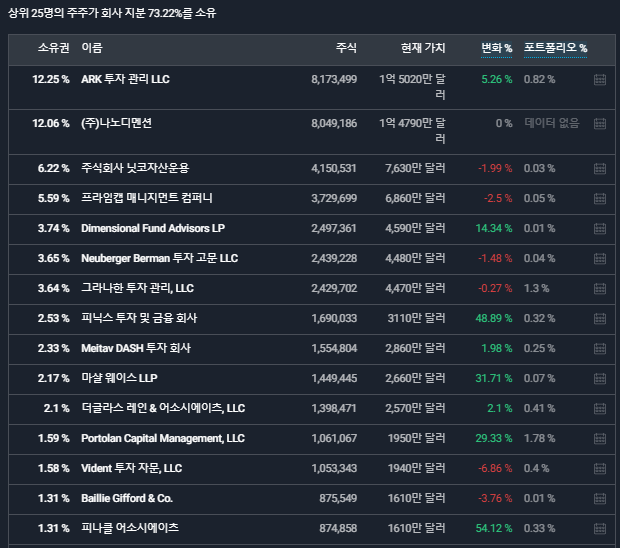Screen dimensions: 620x548
Task: Click ownership value 12.25 %
Action: [x=51, y=79]
